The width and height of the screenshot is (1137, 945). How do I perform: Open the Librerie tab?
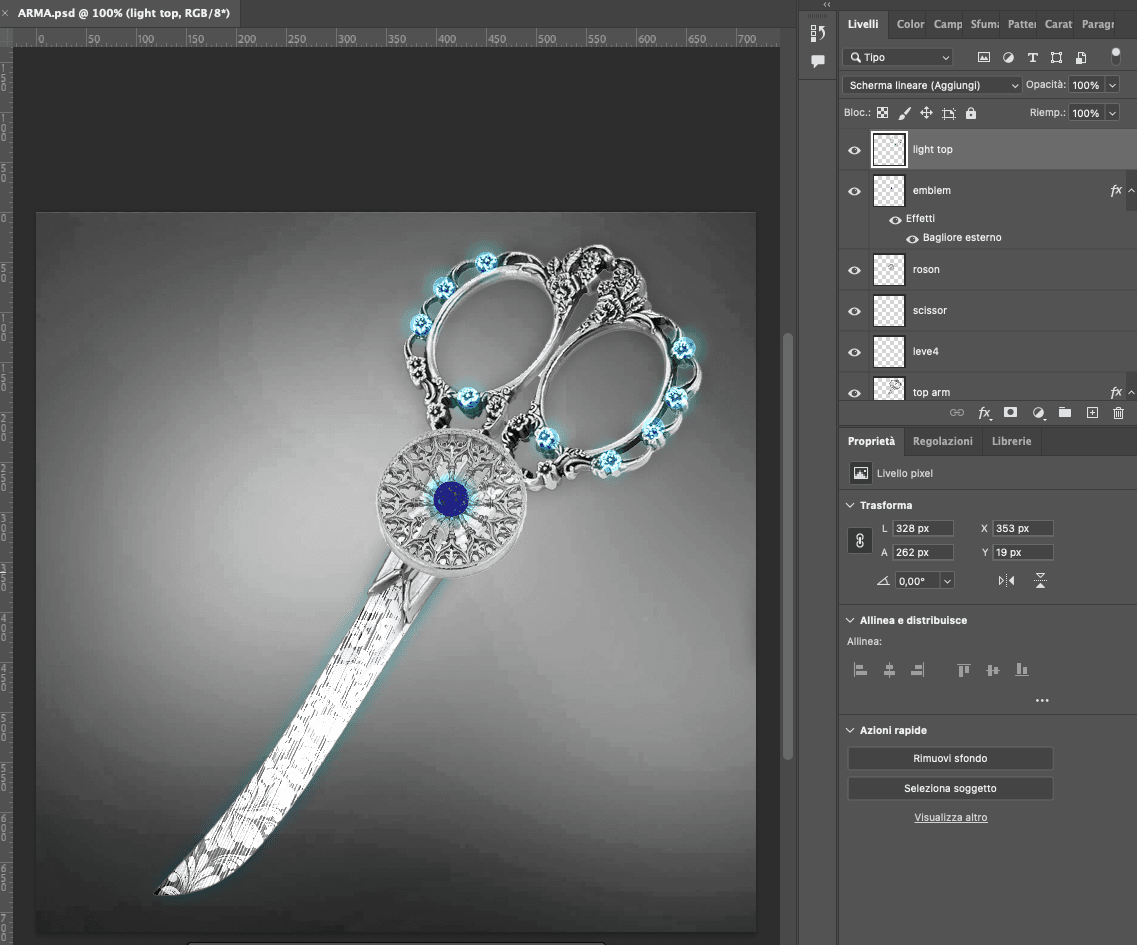1011,441
